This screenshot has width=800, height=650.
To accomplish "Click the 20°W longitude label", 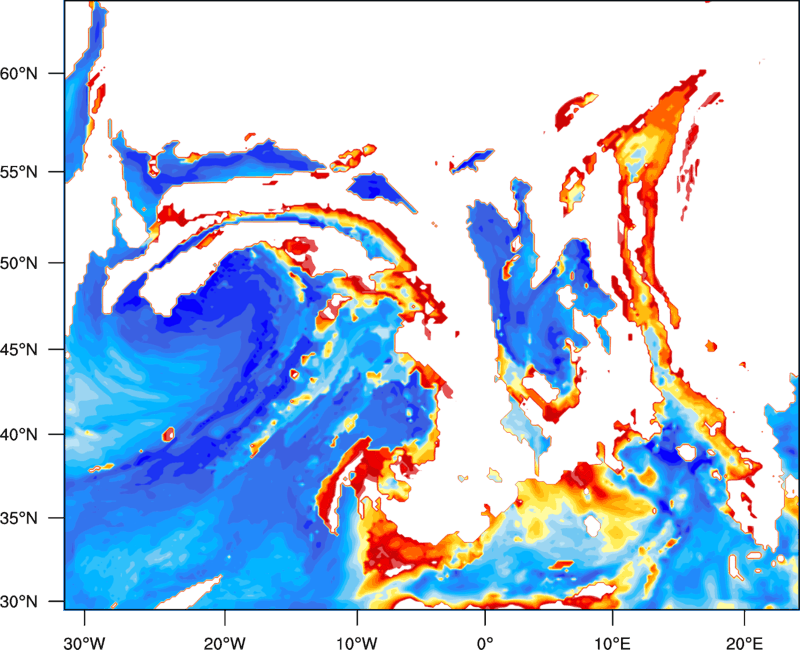I will 225,643.
